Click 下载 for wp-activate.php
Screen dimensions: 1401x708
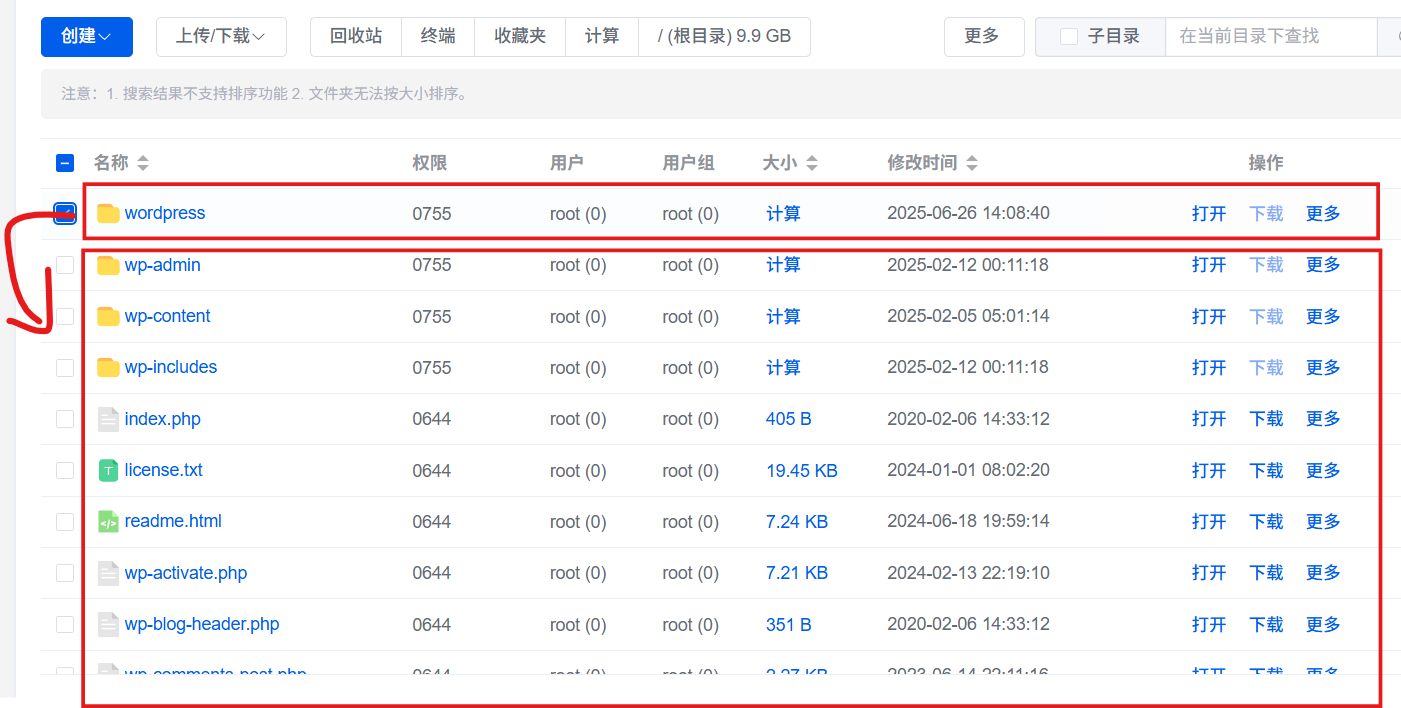1266,573
